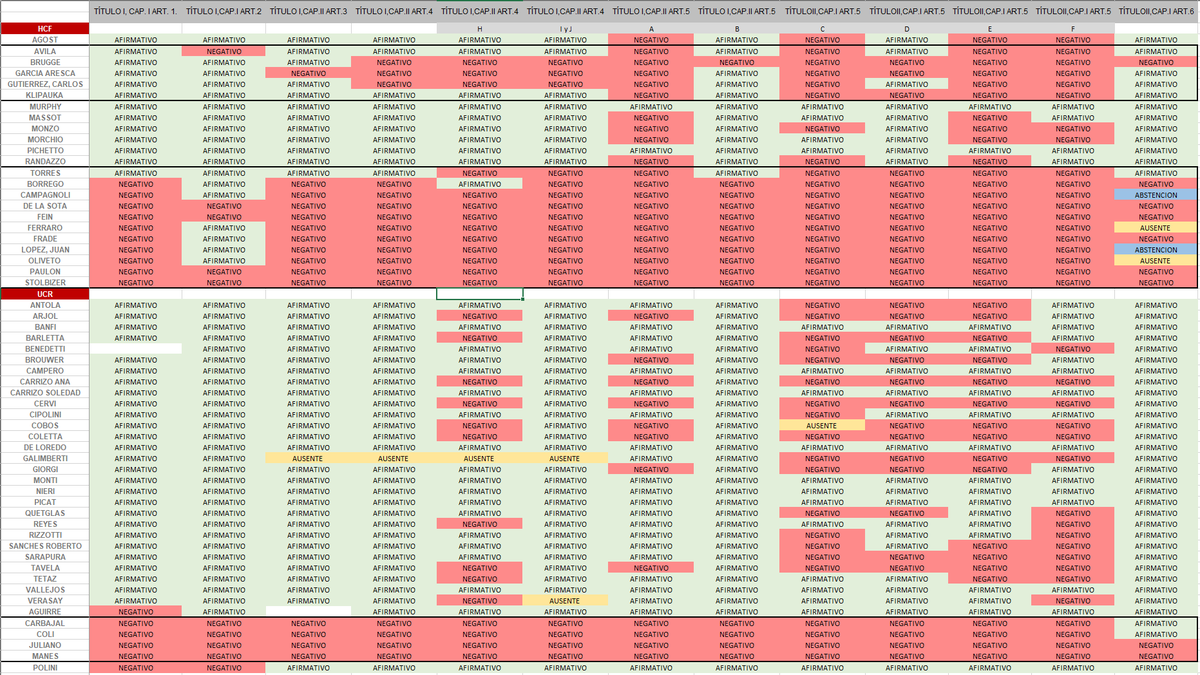Select the 'E' sub-header cell

pos(990,28)
